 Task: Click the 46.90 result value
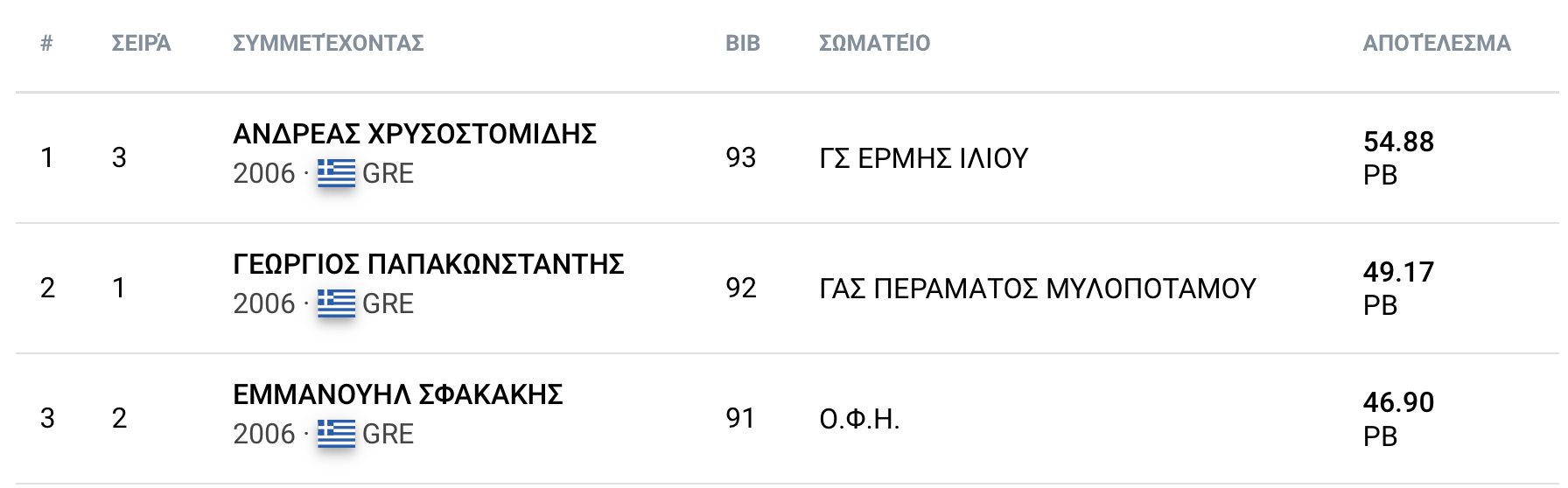coord(1398,402)
